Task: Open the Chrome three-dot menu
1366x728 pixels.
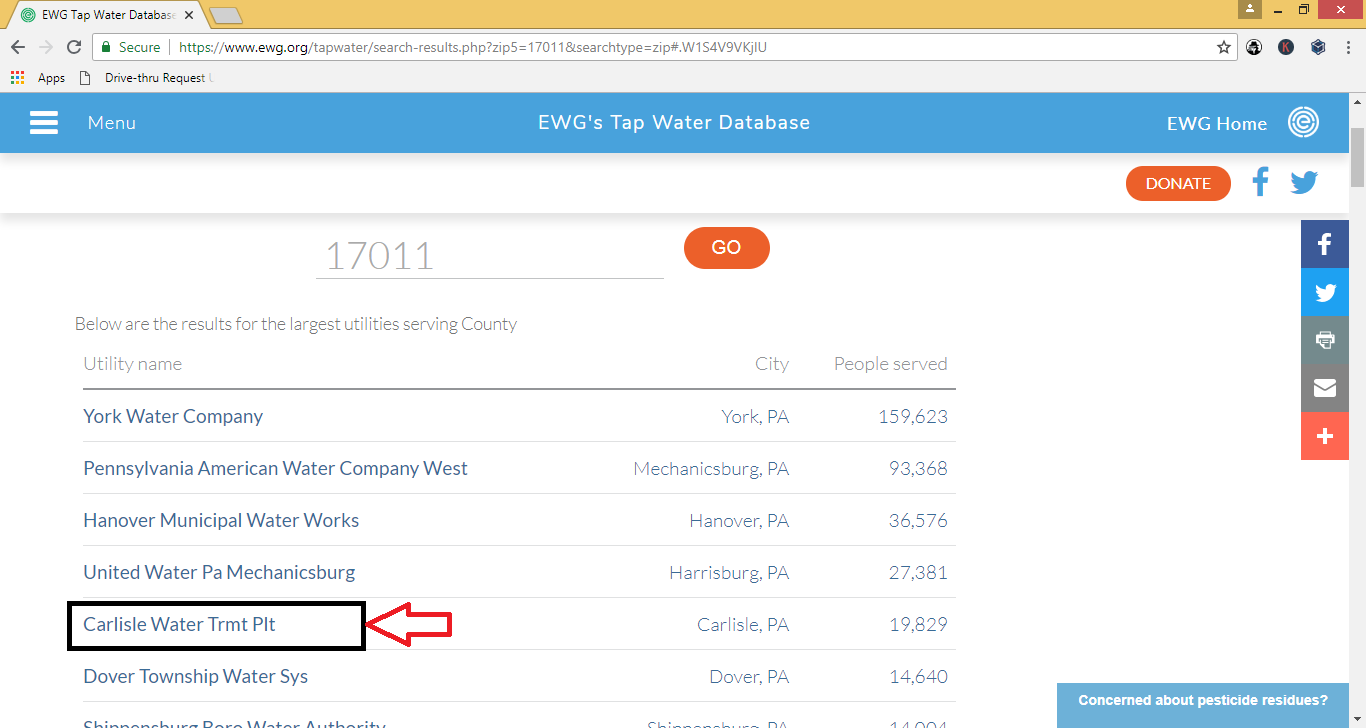Action: click(x=1348, y=47)
